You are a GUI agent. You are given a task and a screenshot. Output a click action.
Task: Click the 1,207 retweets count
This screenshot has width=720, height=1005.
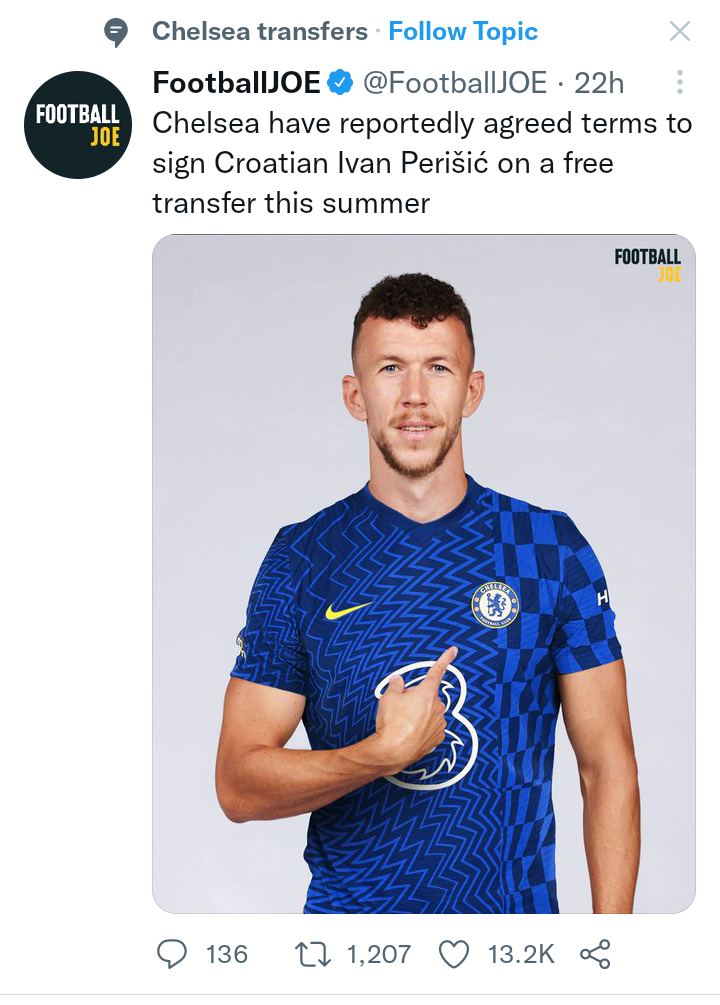tap(379, 954)
